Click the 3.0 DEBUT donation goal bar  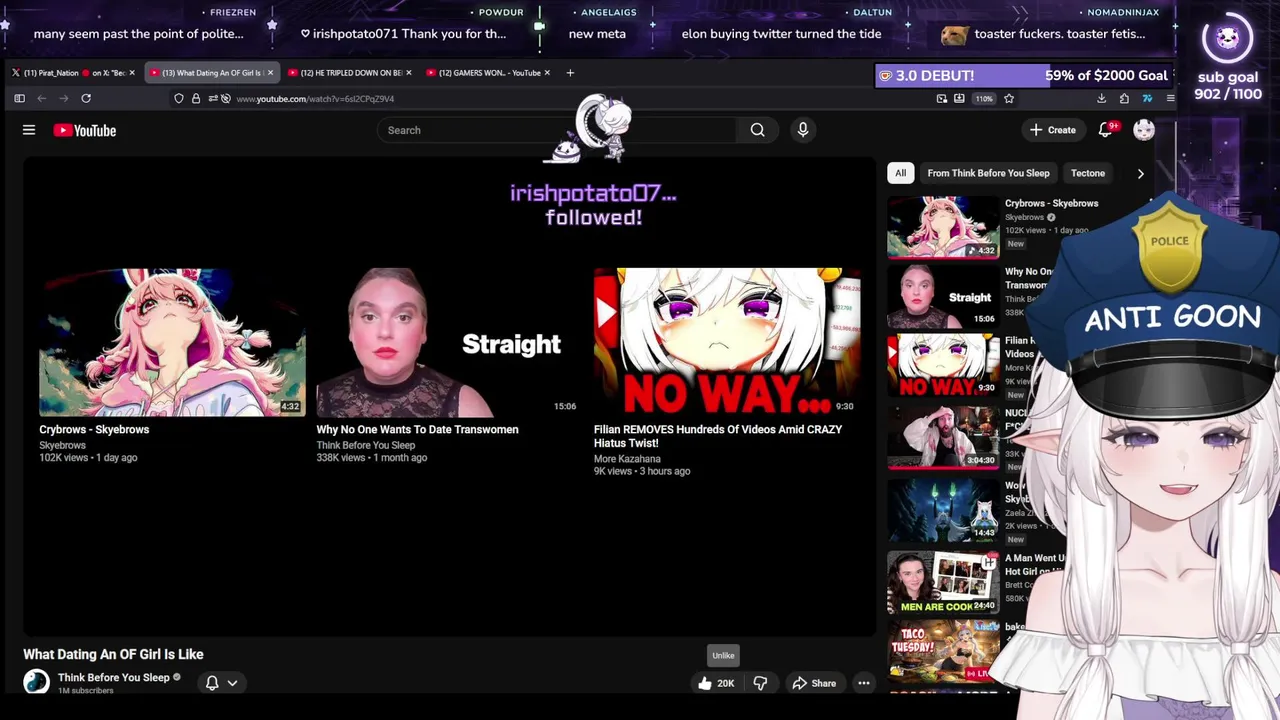click(1023, 76)
